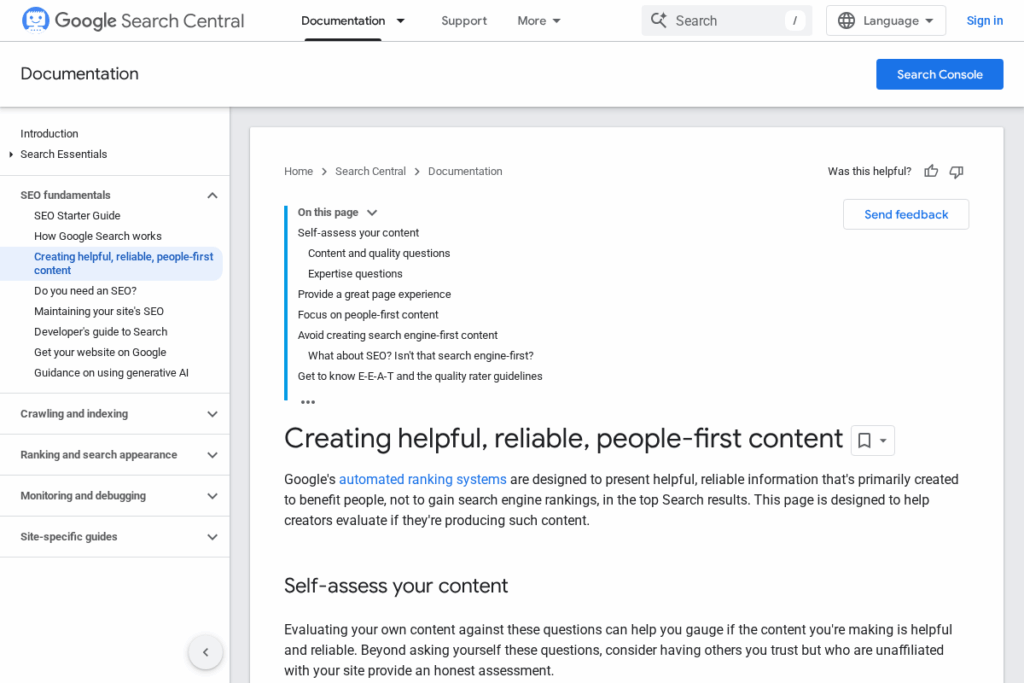Jump to Expertise questions section
1024x683 pixels.
[x=355, y=274]
